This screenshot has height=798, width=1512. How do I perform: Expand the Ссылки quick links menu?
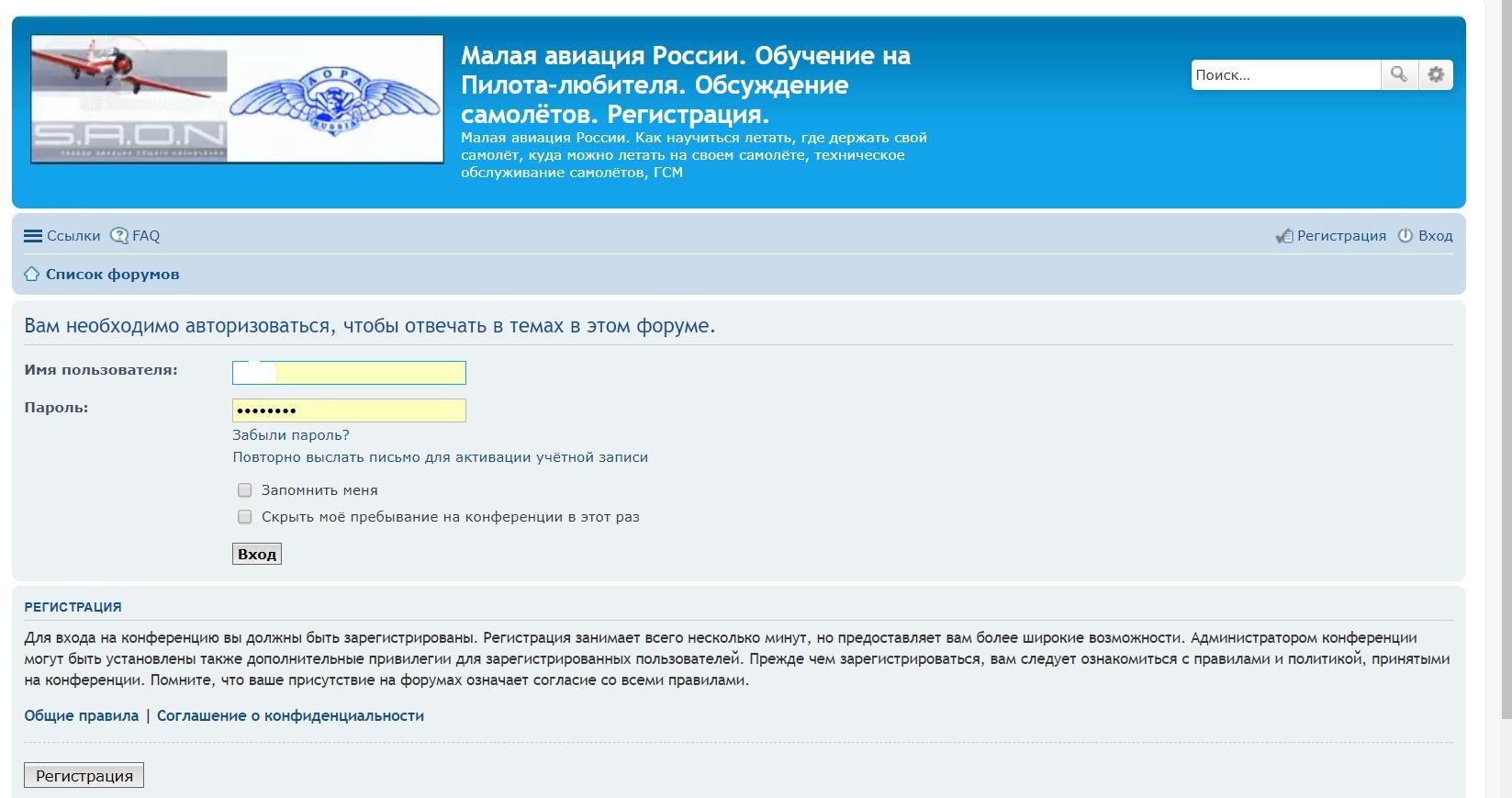73,236
